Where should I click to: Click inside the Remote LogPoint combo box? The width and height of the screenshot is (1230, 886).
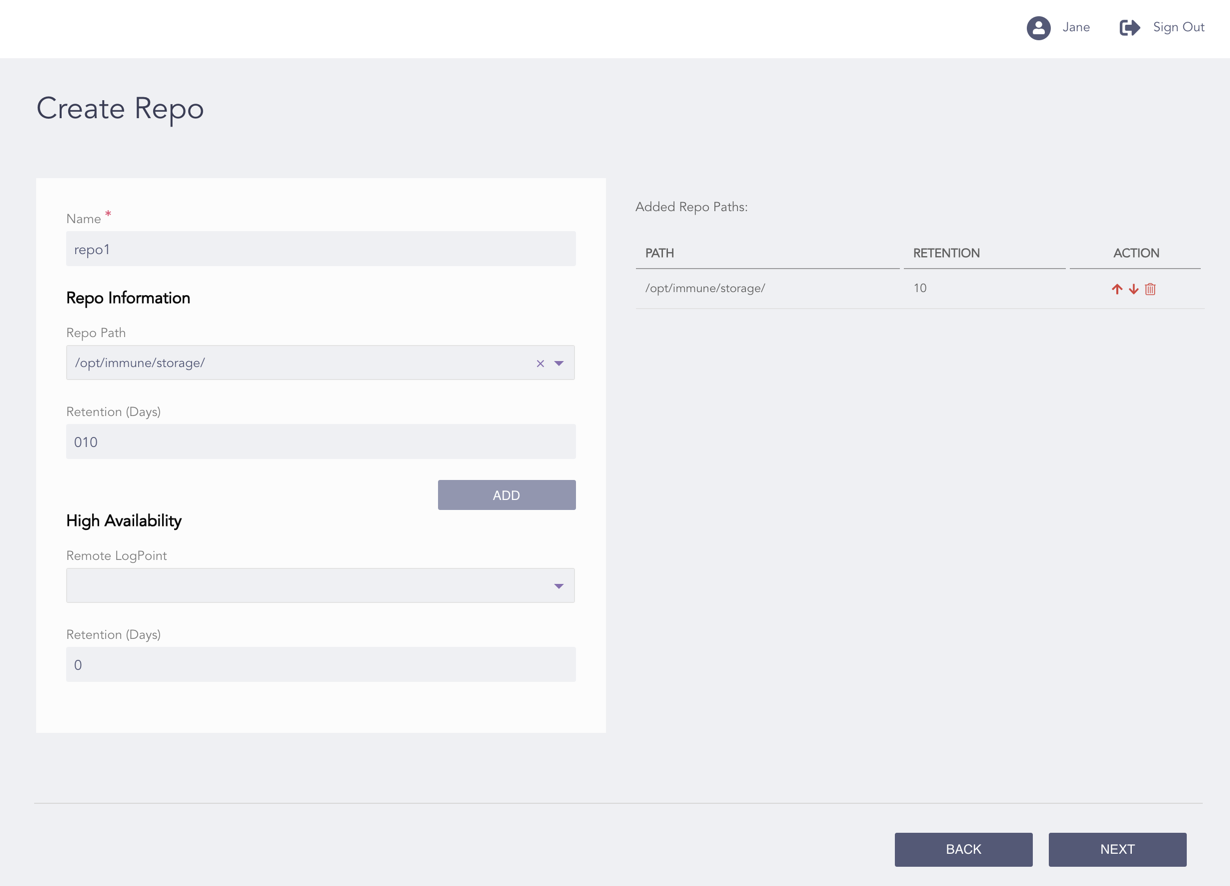point(300,586)
